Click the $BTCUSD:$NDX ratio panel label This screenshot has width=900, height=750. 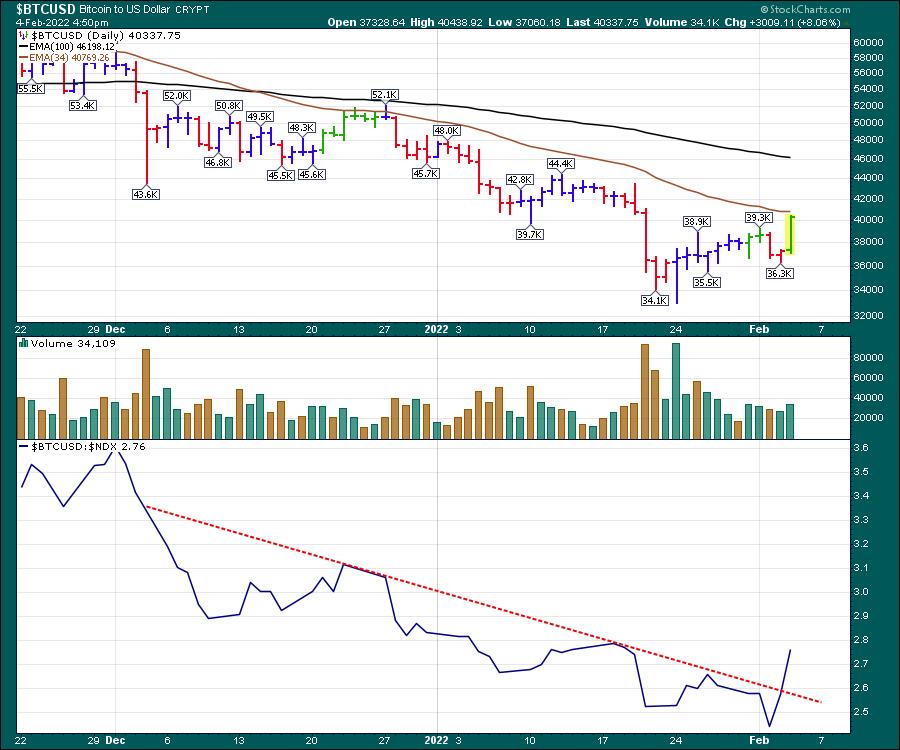pyautogui.click(x=83, y=445)
